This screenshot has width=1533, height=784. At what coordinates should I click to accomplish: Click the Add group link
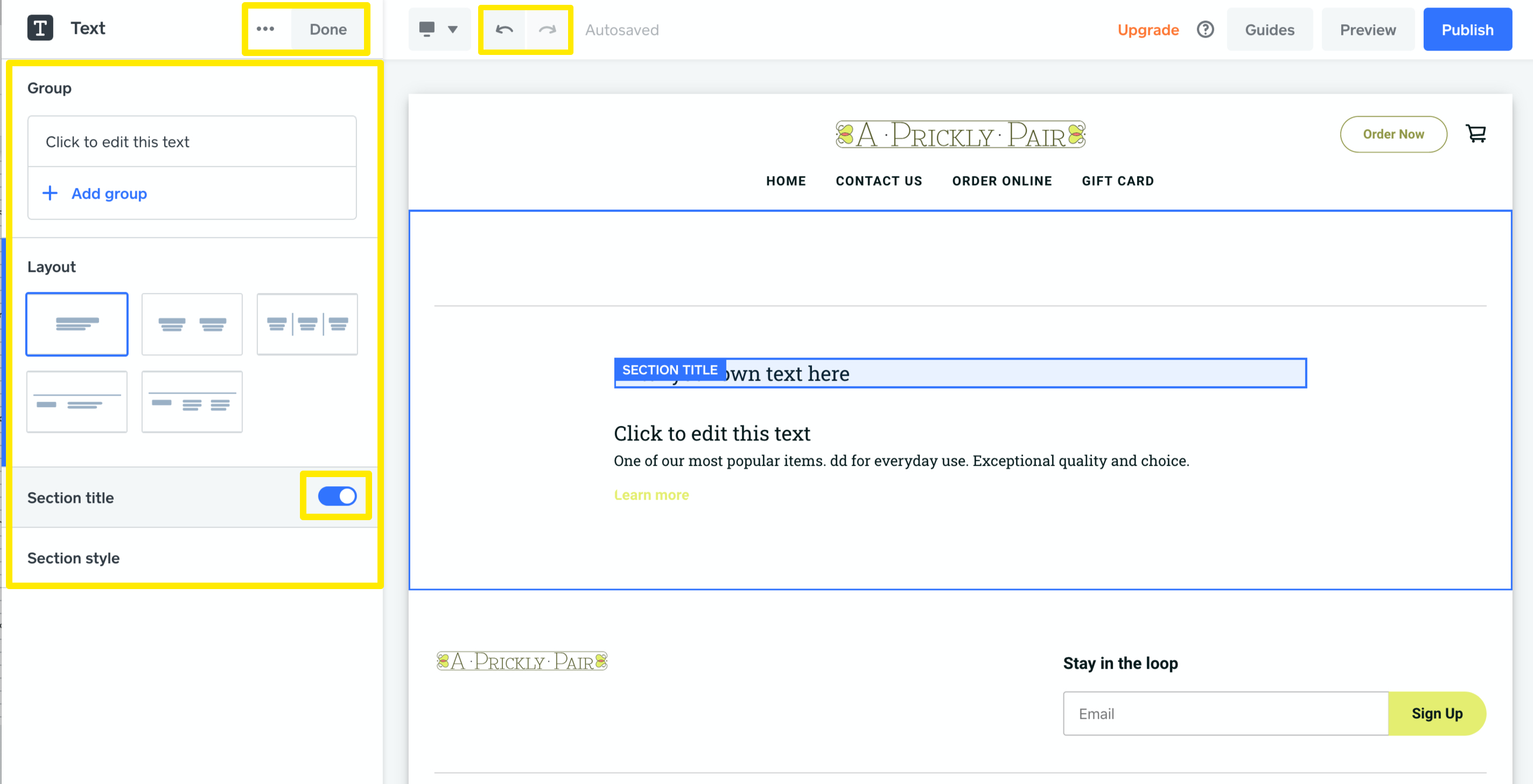[x=109, y=193]
